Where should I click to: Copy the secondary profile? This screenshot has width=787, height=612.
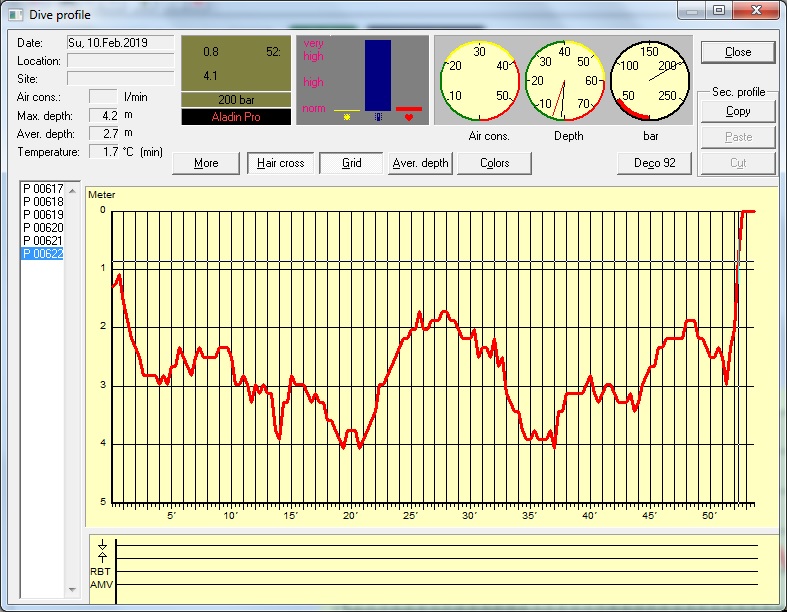(x=738, y=111)
